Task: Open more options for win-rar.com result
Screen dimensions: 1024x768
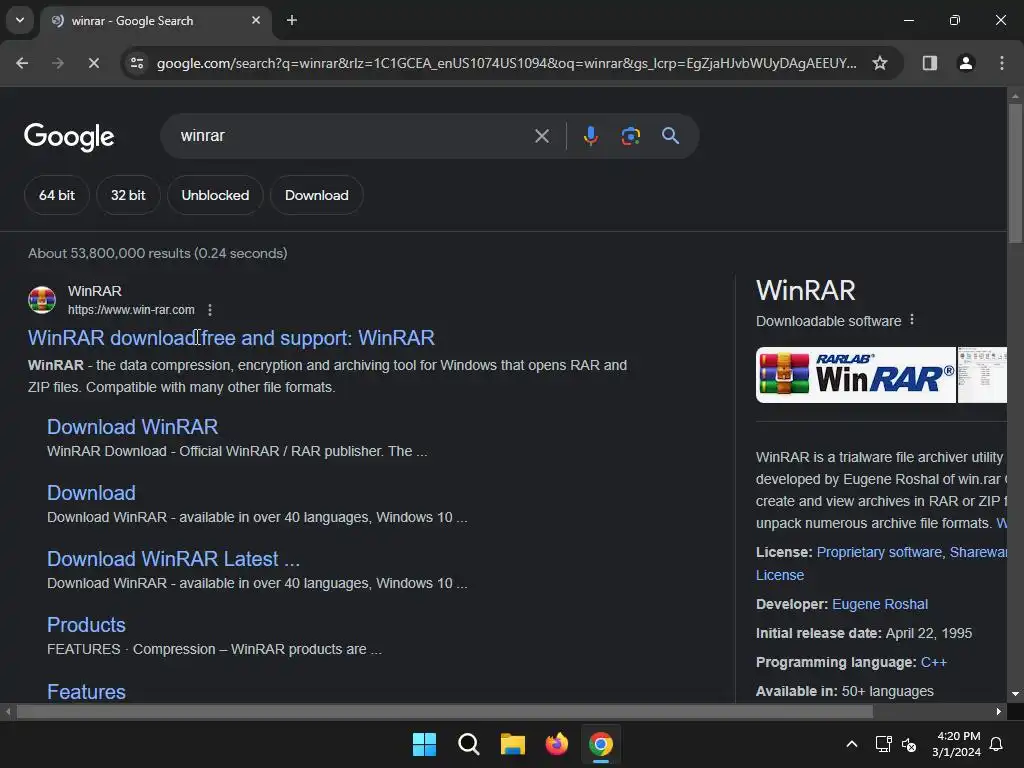Action: pyautogui.click(x=210, y=310)
